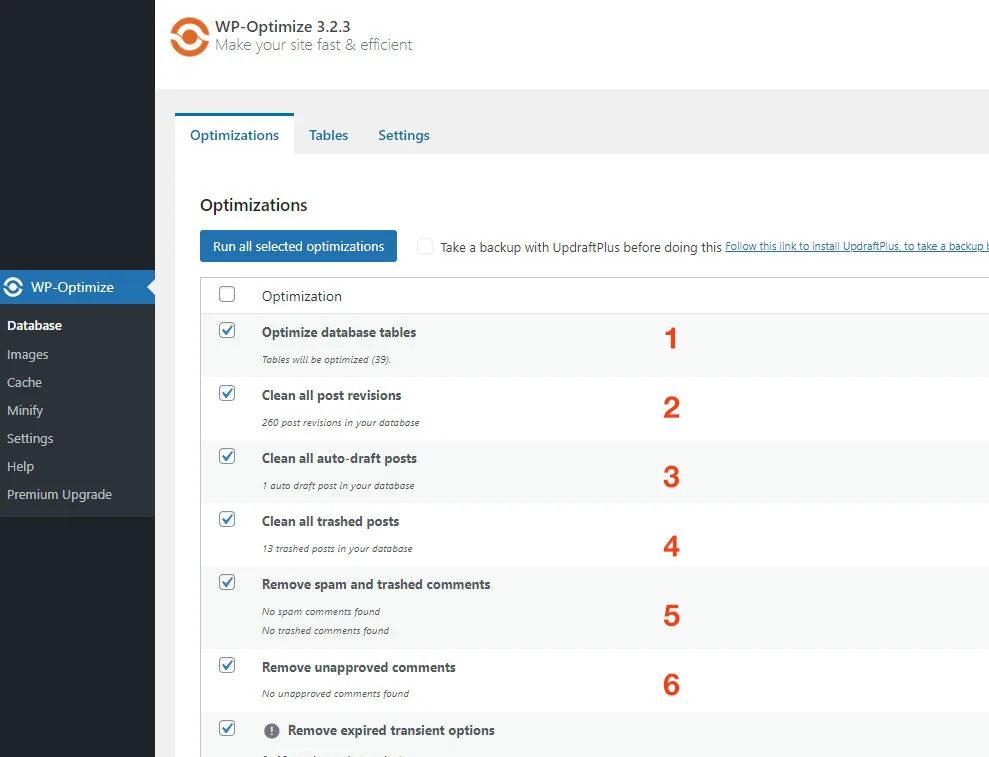Click 'No unapproved comments found' text
The image size is (989, 757).
coord(336,694)
